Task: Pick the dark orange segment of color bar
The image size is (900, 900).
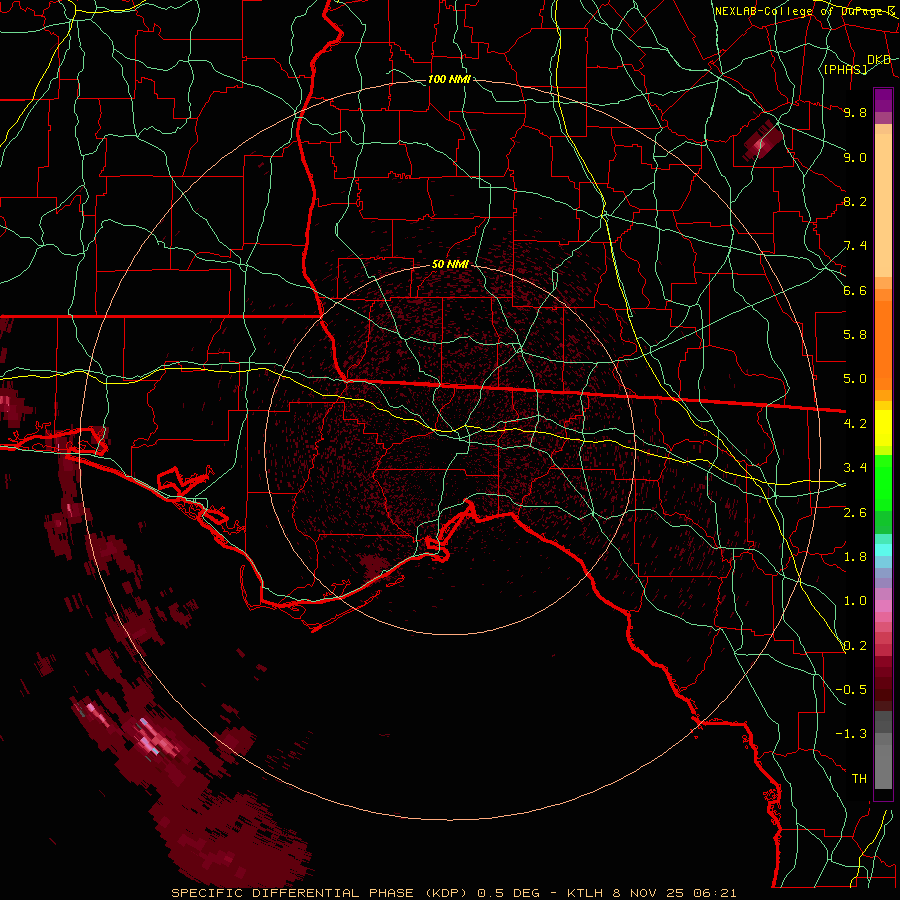Action: (x=883, y=344)
